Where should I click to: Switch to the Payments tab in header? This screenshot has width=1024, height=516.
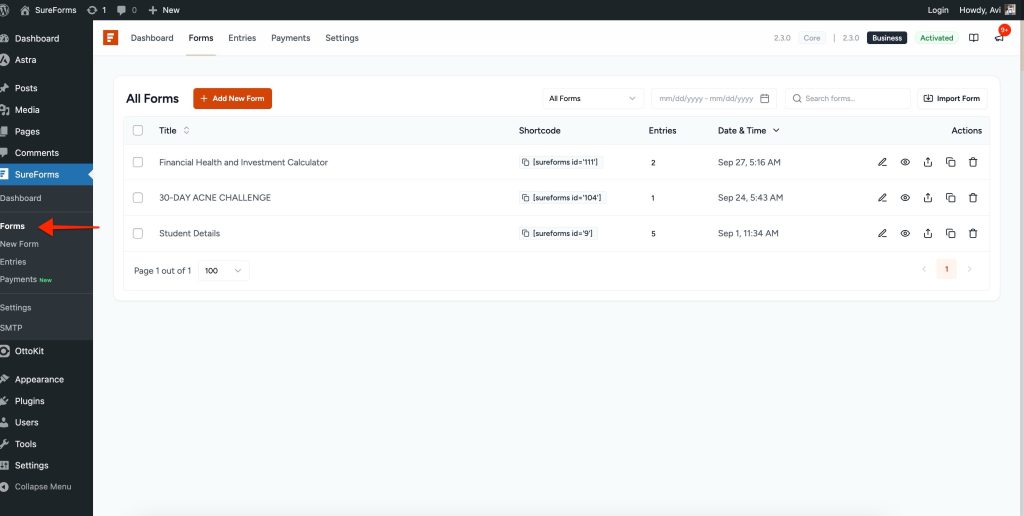click(291, 38)
